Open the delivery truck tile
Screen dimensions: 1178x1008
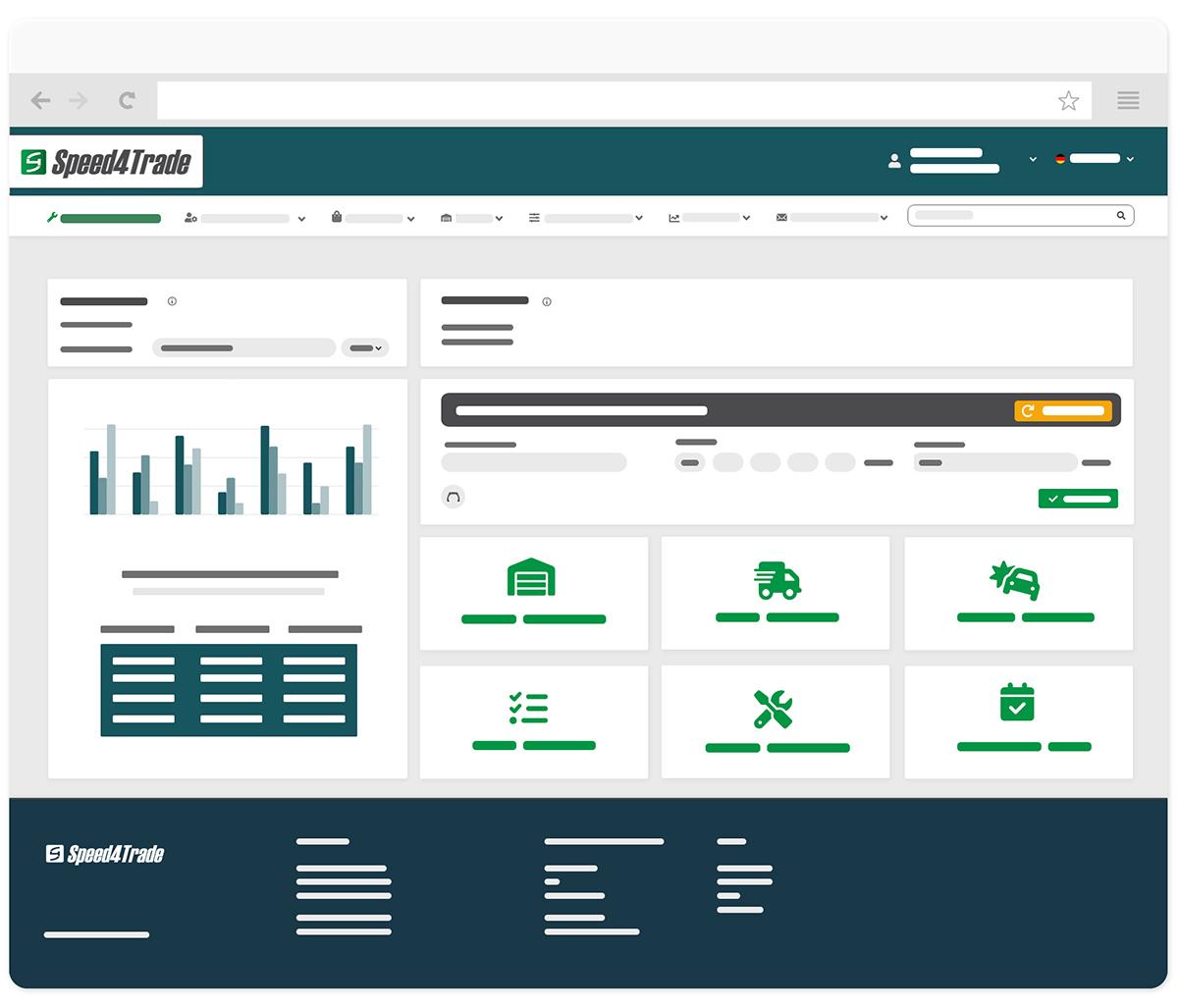776,593
